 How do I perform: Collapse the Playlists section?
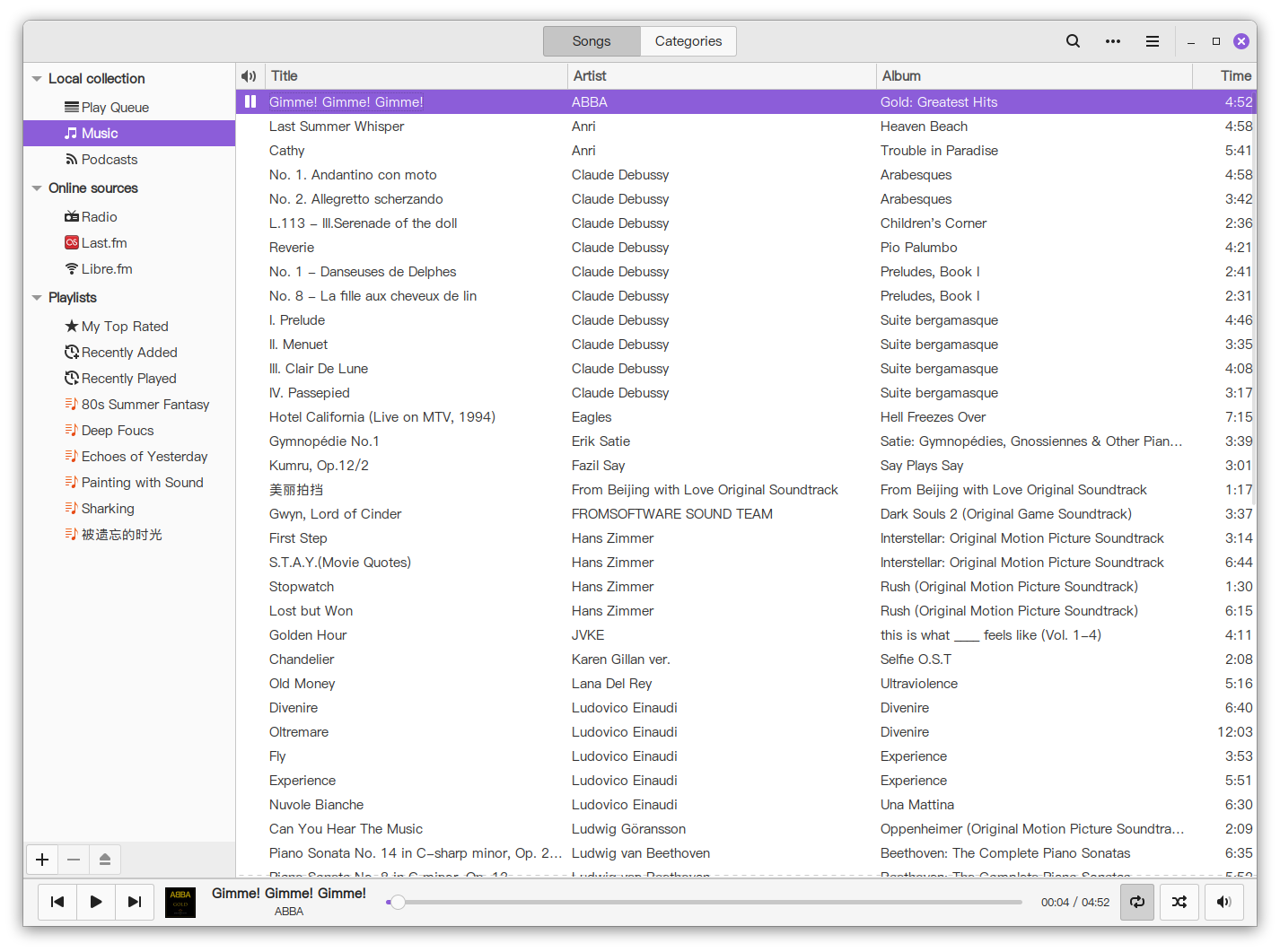(x=37, y=298)
